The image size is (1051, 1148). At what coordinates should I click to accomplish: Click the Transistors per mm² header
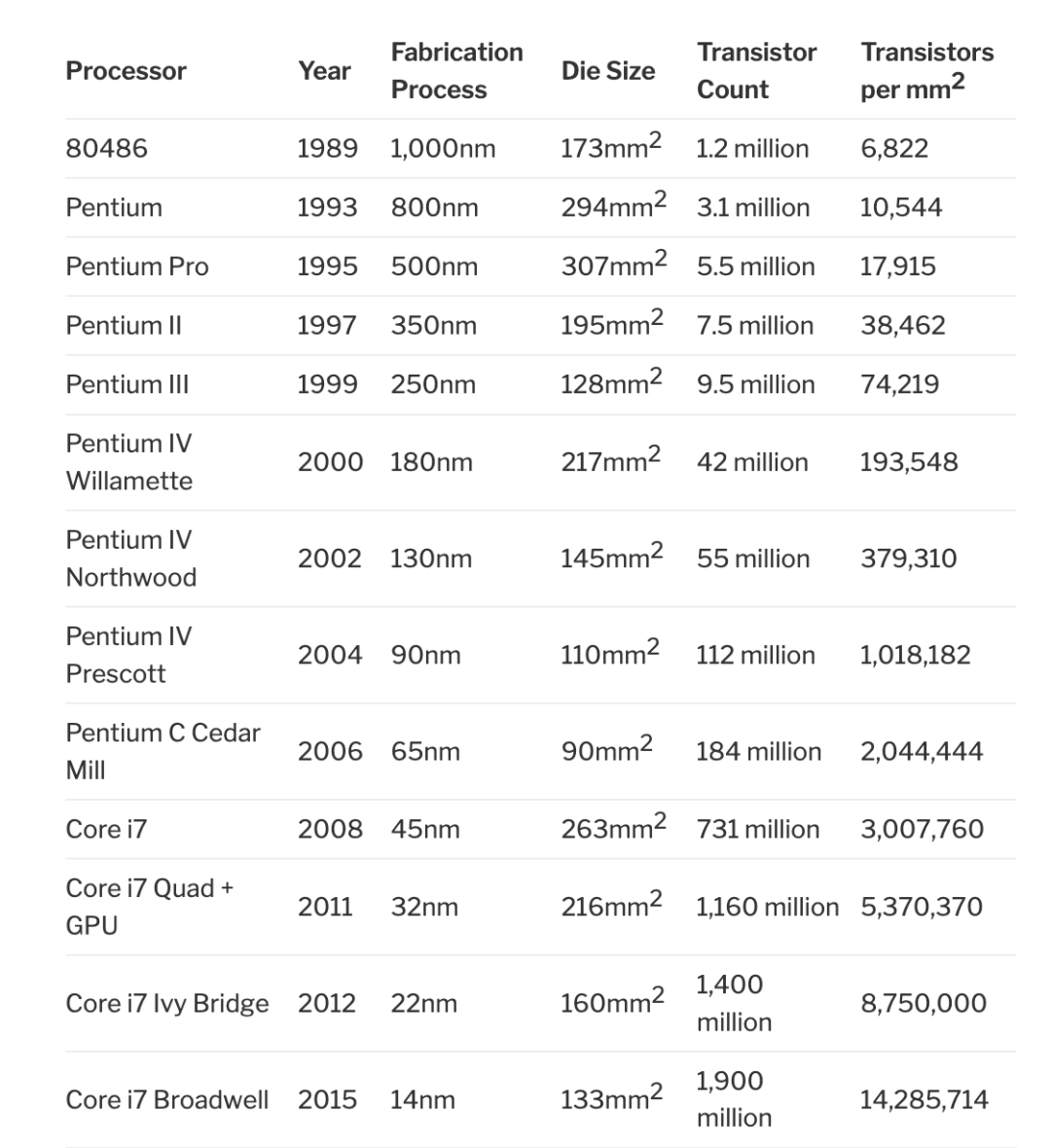click(927, 71)
